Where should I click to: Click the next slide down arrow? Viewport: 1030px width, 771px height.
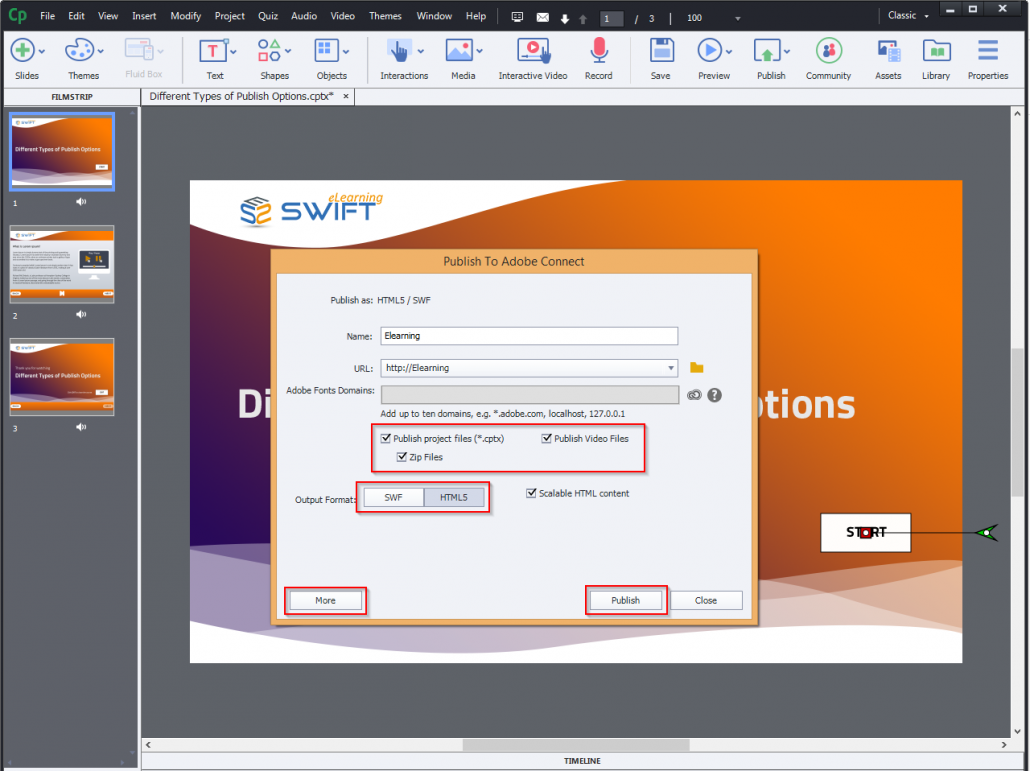(565, 19)
